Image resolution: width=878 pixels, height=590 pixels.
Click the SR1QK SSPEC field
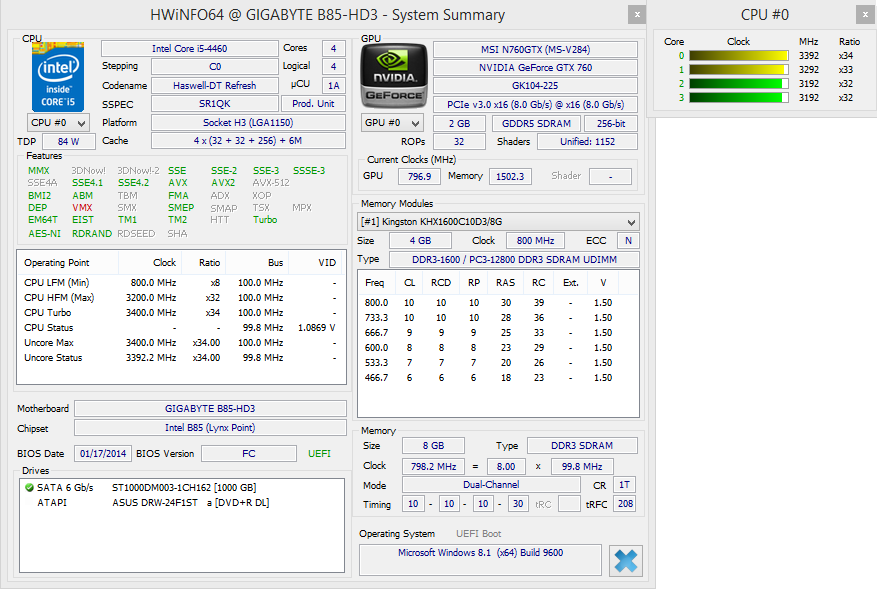[x=214, y=104]
